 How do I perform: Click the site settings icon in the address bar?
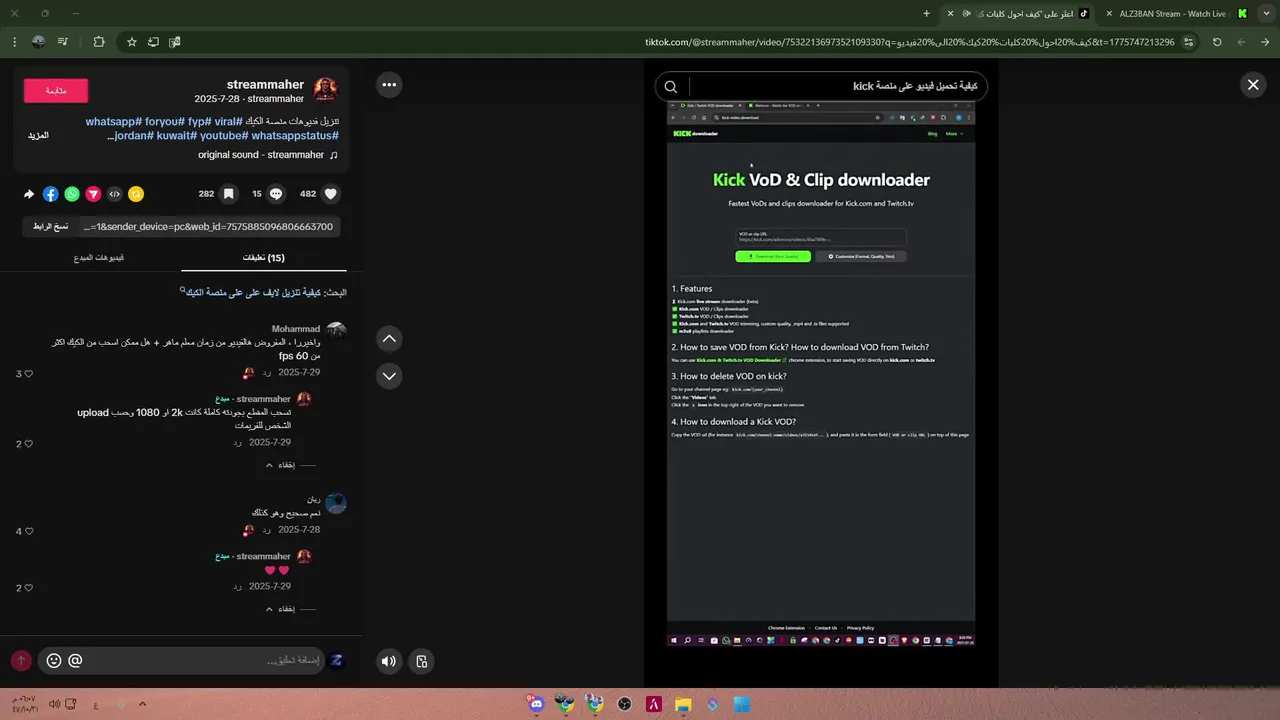click(x=1188, y=42)
